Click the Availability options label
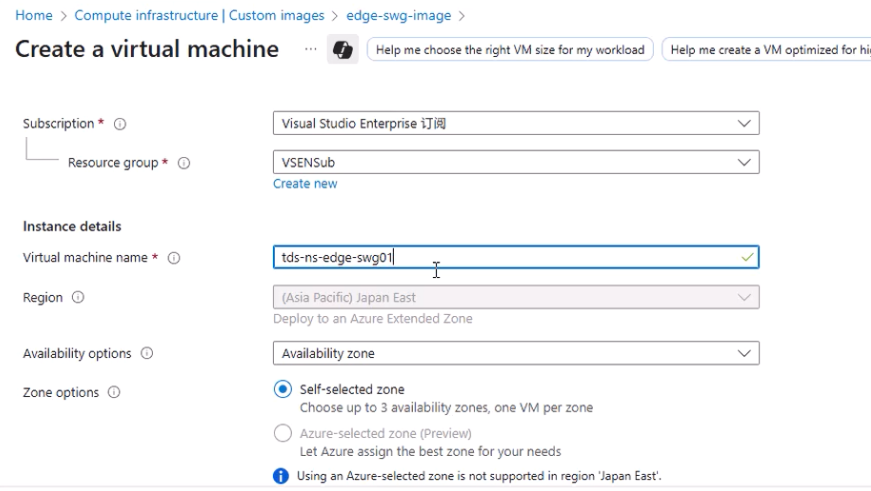Image resolution: width=871 pixels, height=491 pixels. click(x=77, y=353)
